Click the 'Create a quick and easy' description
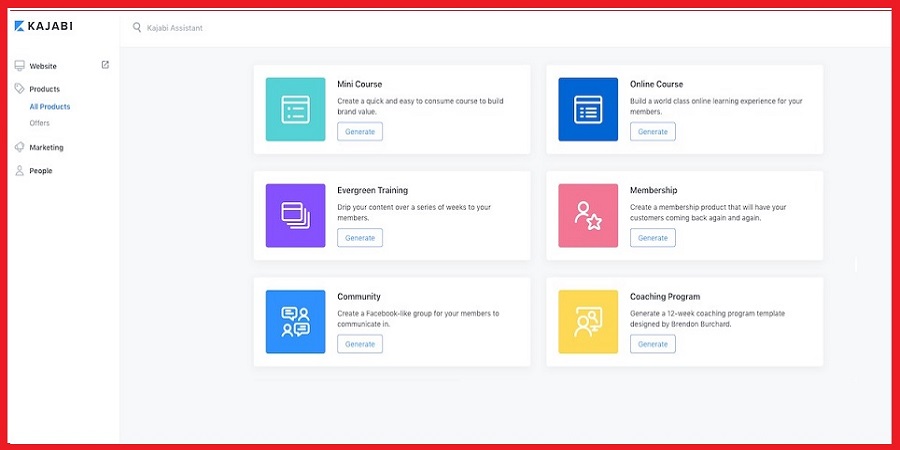This screenshot has height=450, width=900. click(420, 106)
